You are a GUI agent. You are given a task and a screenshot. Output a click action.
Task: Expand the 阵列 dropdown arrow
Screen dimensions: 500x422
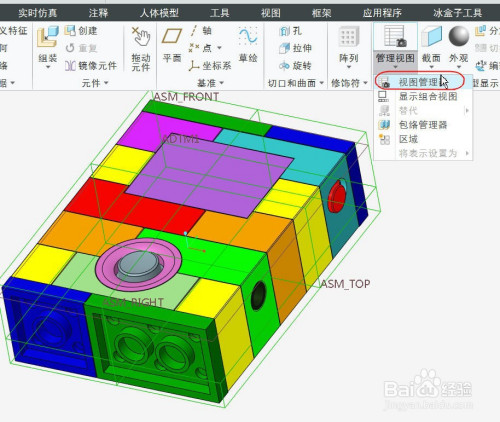click(x=349, y=67)
